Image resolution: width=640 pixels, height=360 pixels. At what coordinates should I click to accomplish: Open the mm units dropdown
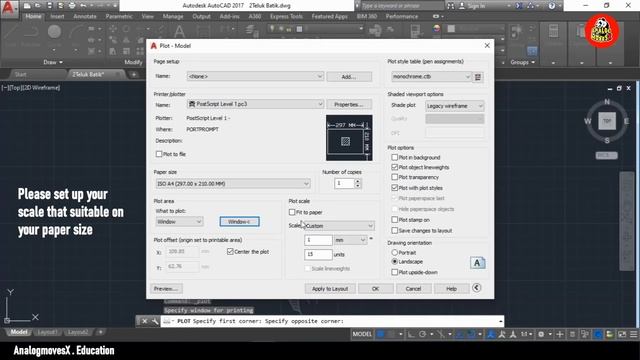click(x=350, y=240)
